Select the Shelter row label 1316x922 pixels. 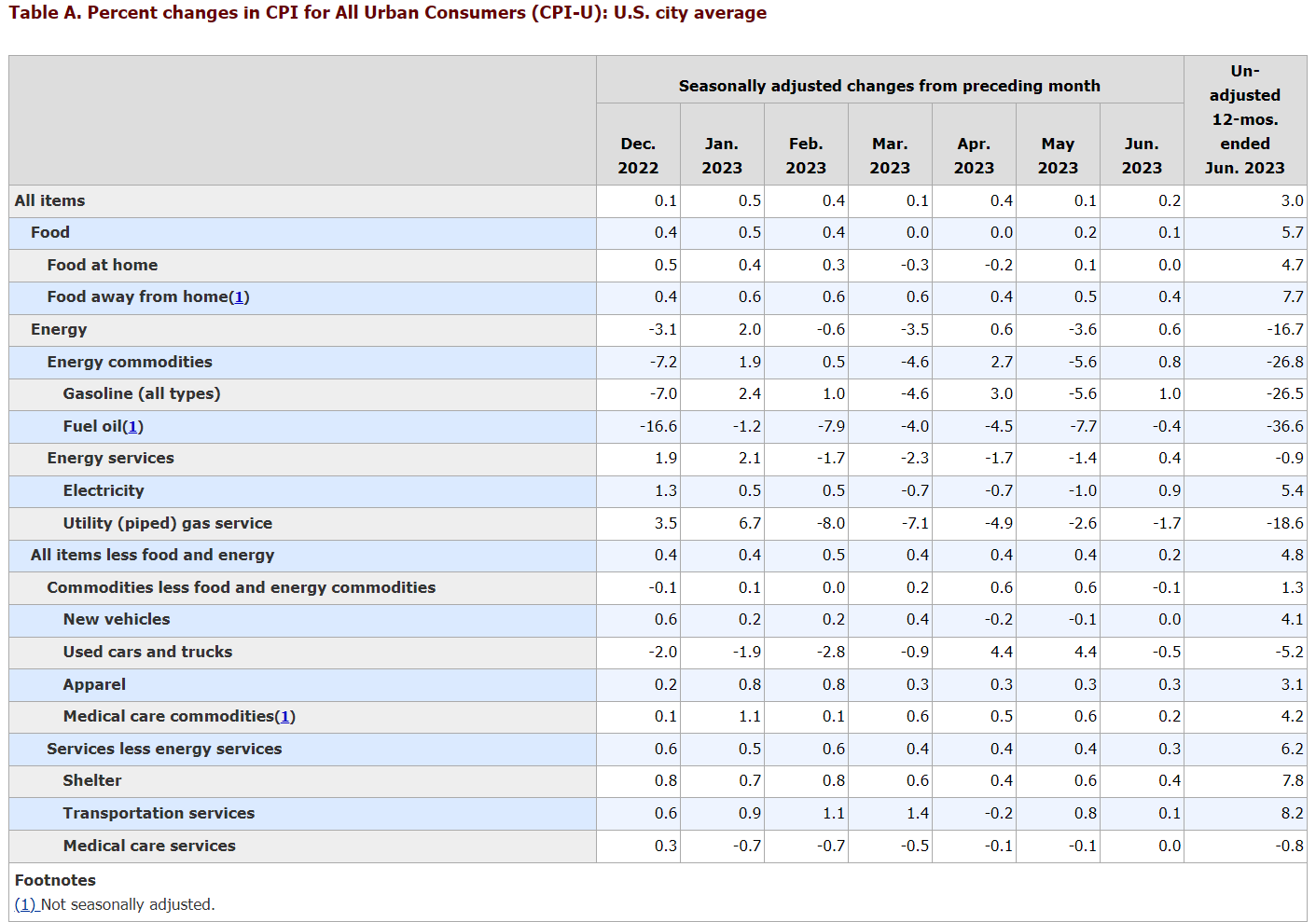pyautogui.click(x=91, y=781)
